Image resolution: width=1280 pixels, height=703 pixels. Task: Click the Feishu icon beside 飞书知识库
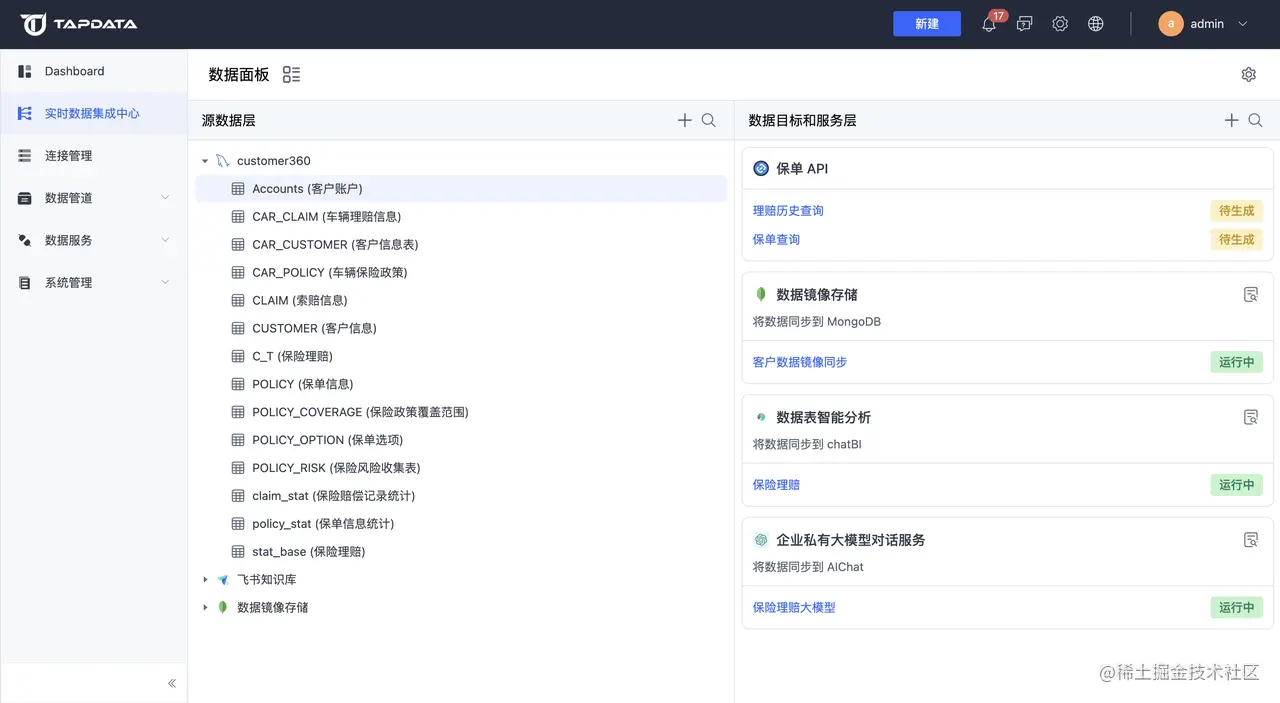click(222, 579)
